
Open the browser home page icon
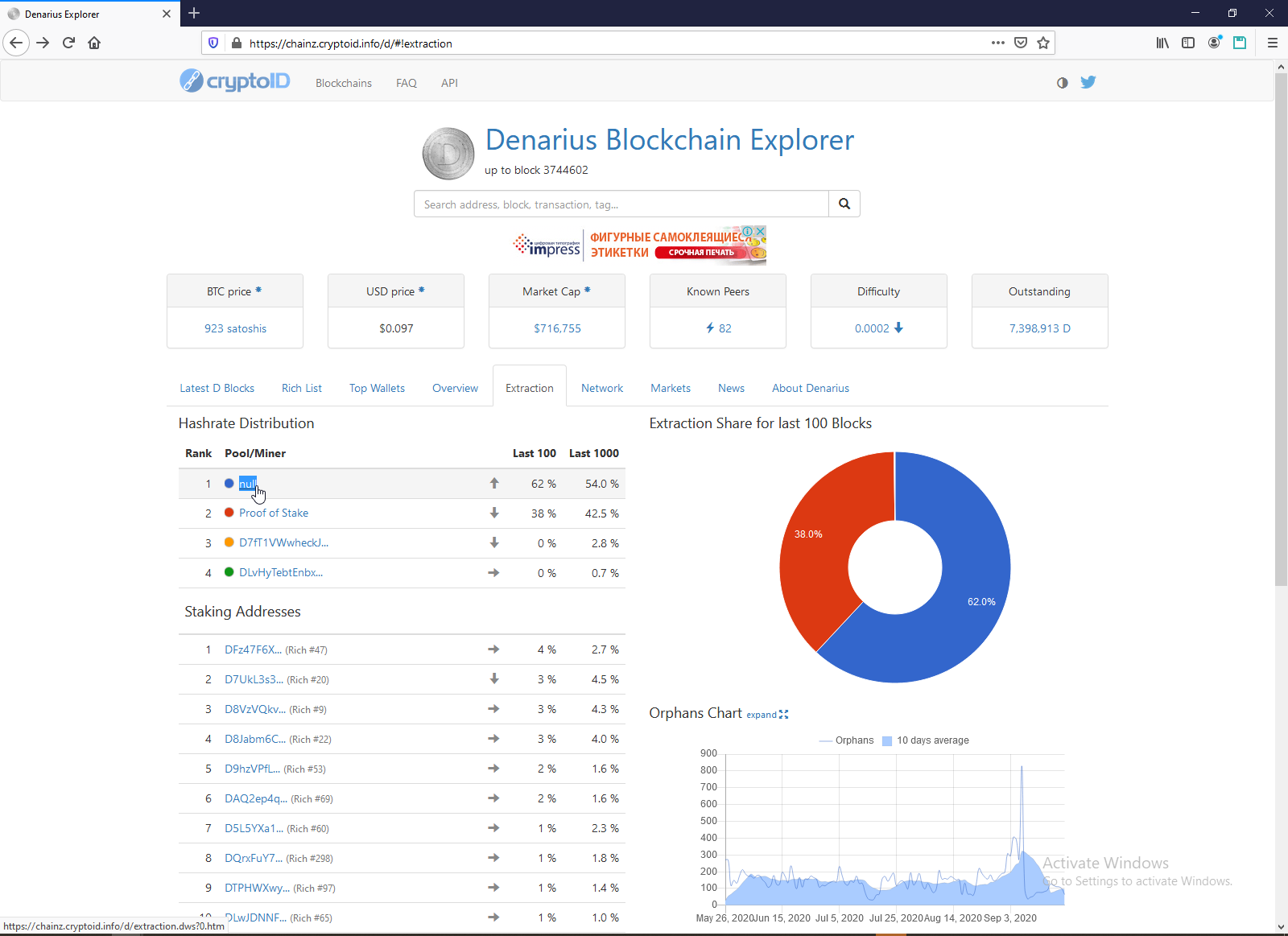click(94, 43)
